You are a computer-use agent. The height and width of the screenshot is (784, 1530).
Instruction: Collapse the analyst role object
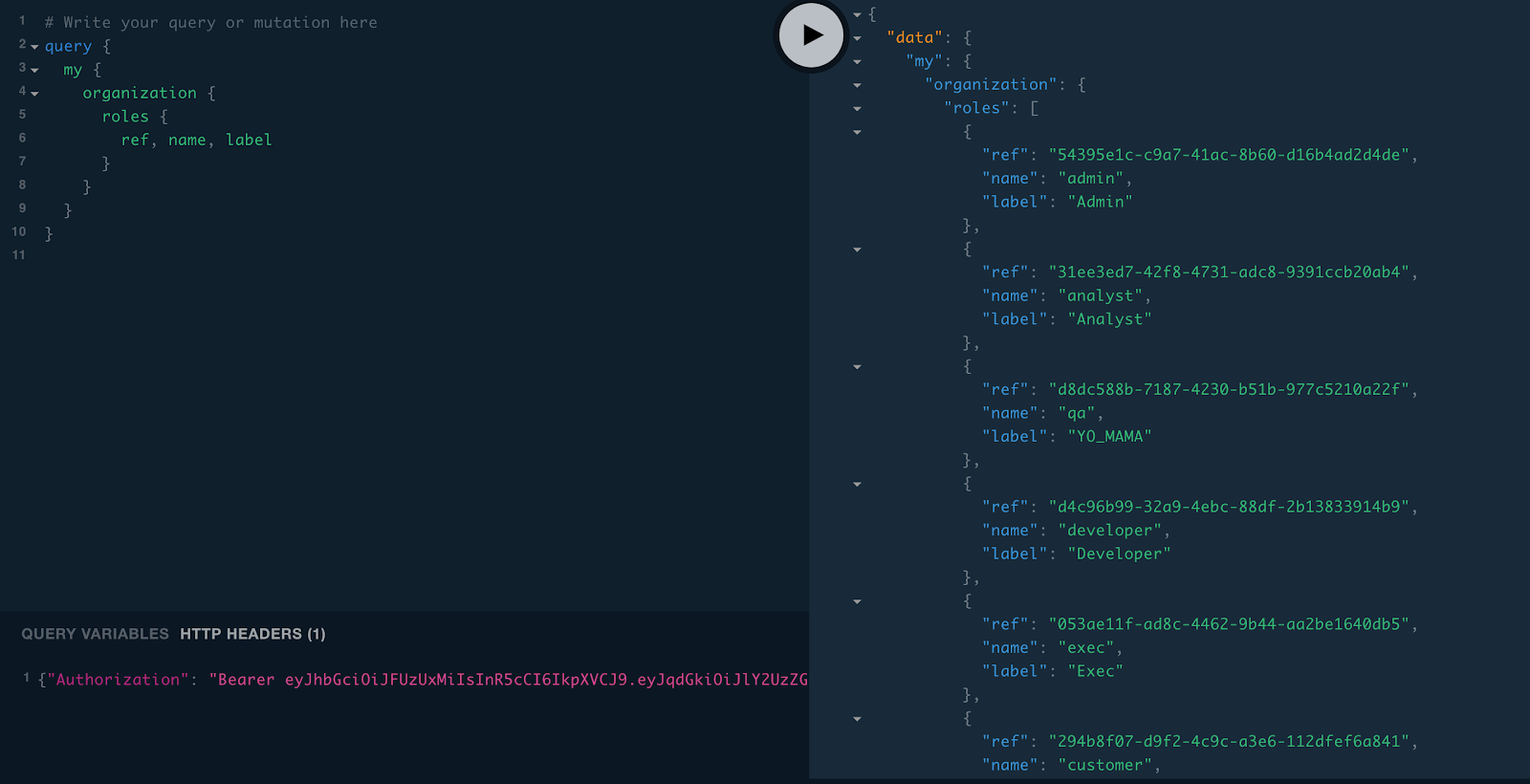857,250
